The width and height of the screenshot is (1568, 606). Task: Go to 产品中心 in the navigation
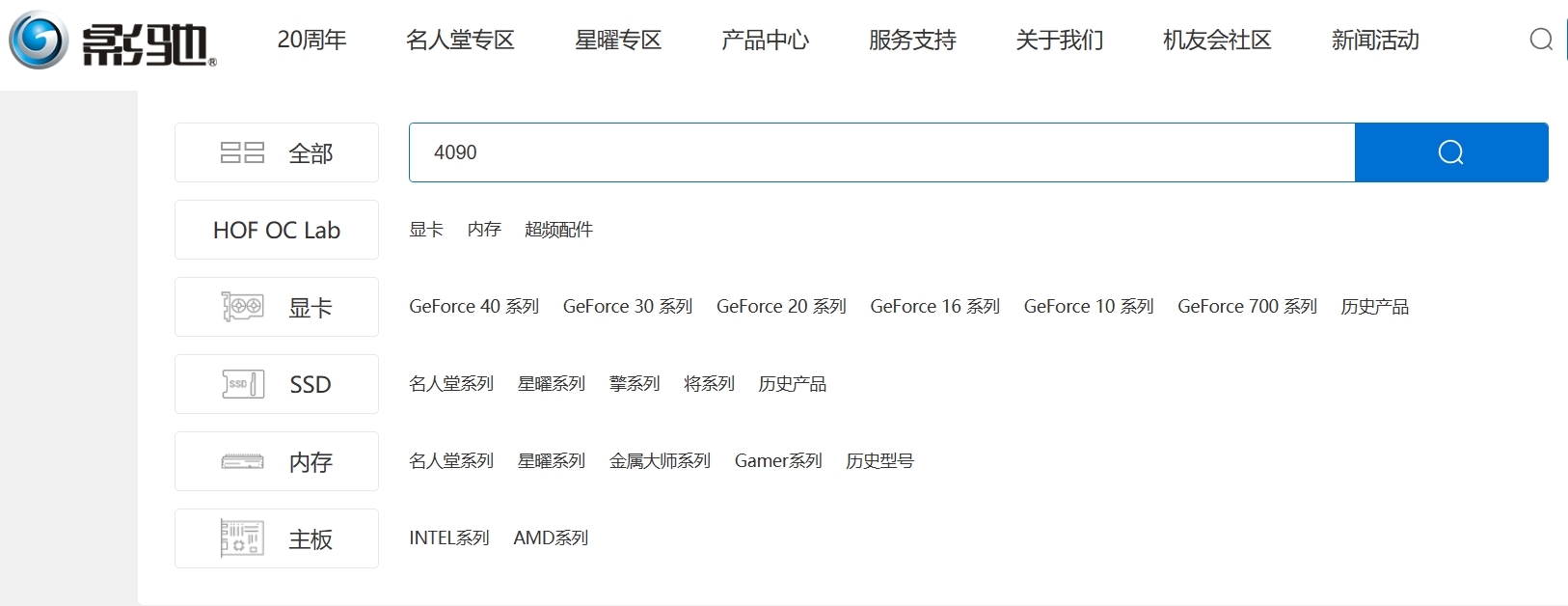(x=765, y=40)
